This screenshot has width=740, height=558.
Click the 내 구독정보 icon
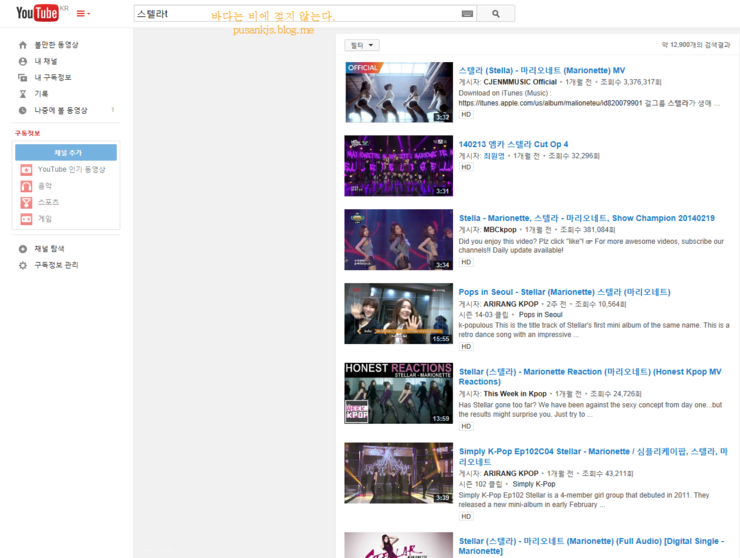coord(23,77)
